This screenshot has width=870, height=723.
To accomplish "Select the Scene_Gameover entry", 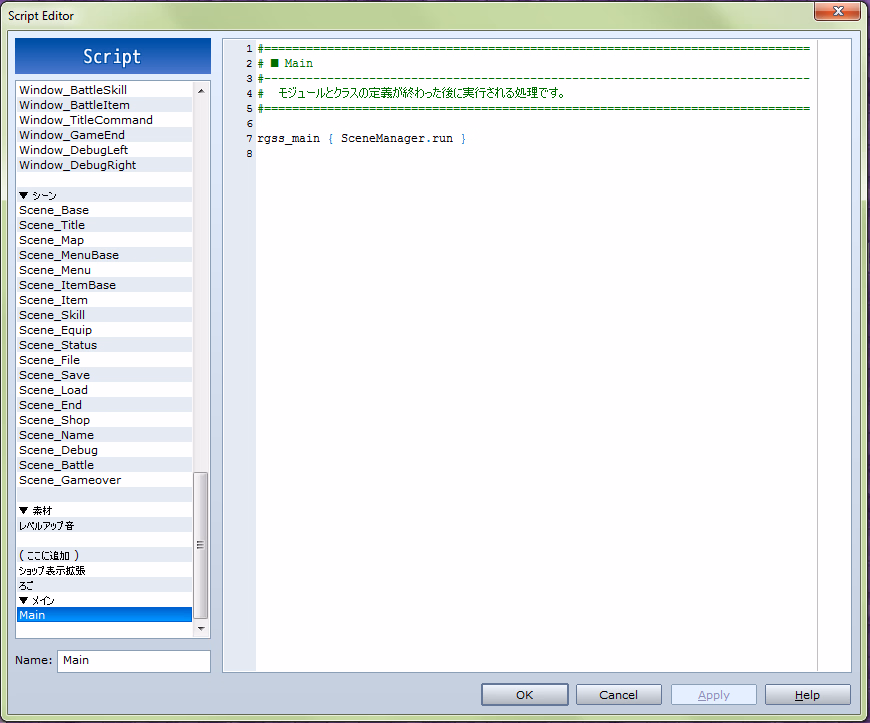I will [70, 480].
